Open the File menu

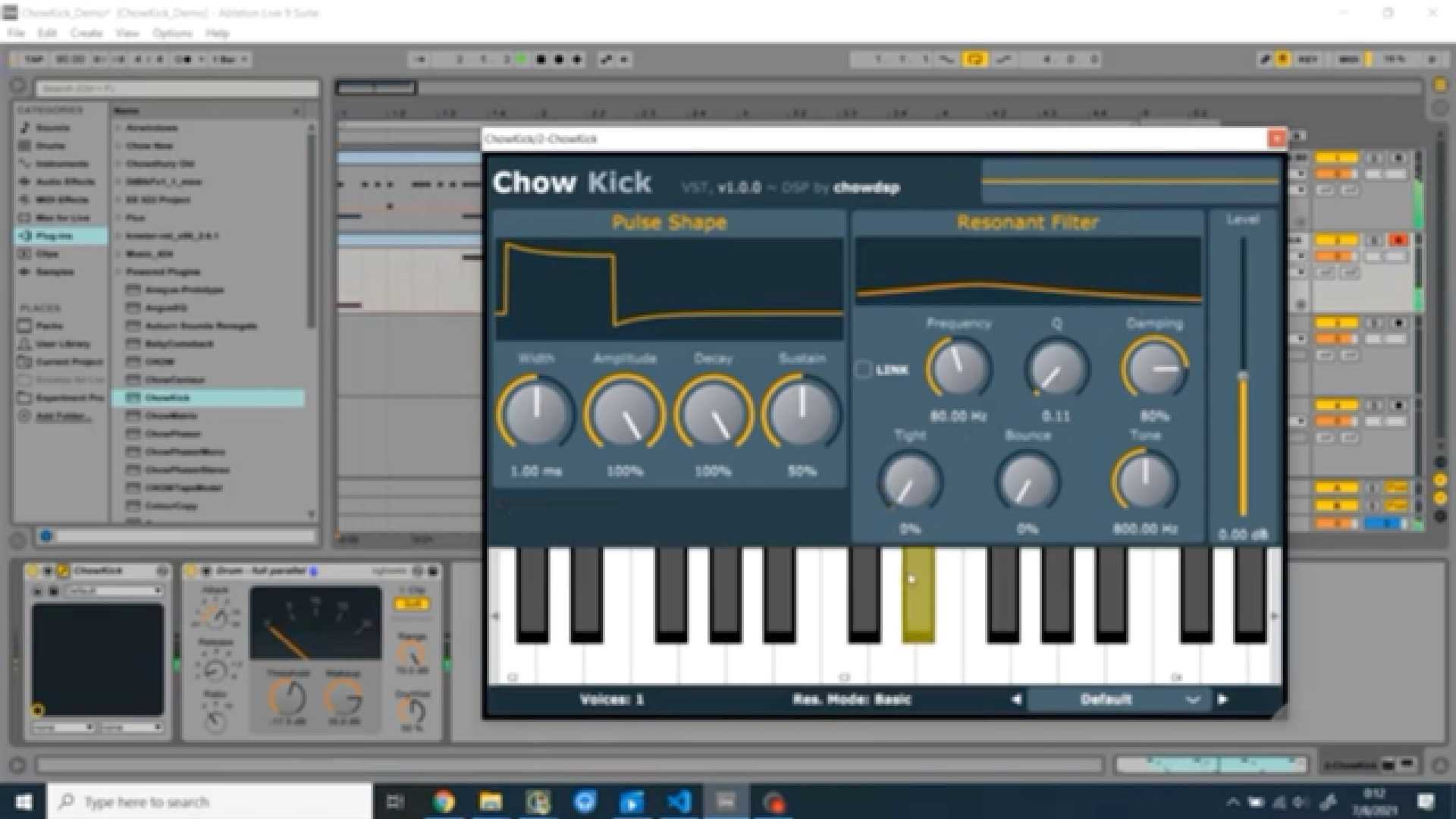pyautogui.click(x=16, y=33)
